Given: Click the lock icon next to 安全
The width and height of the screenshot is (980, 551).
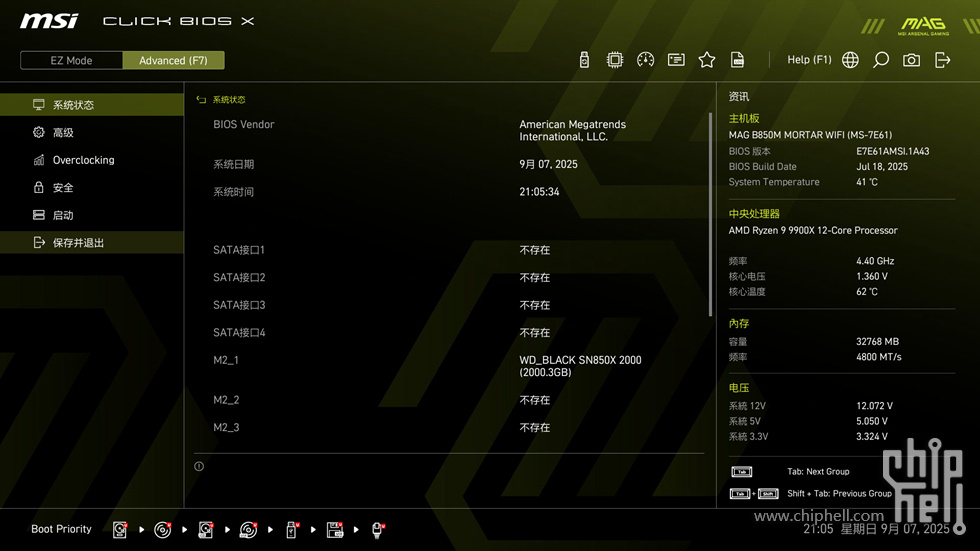Looking at the screenshot, I should click(39, 187).
